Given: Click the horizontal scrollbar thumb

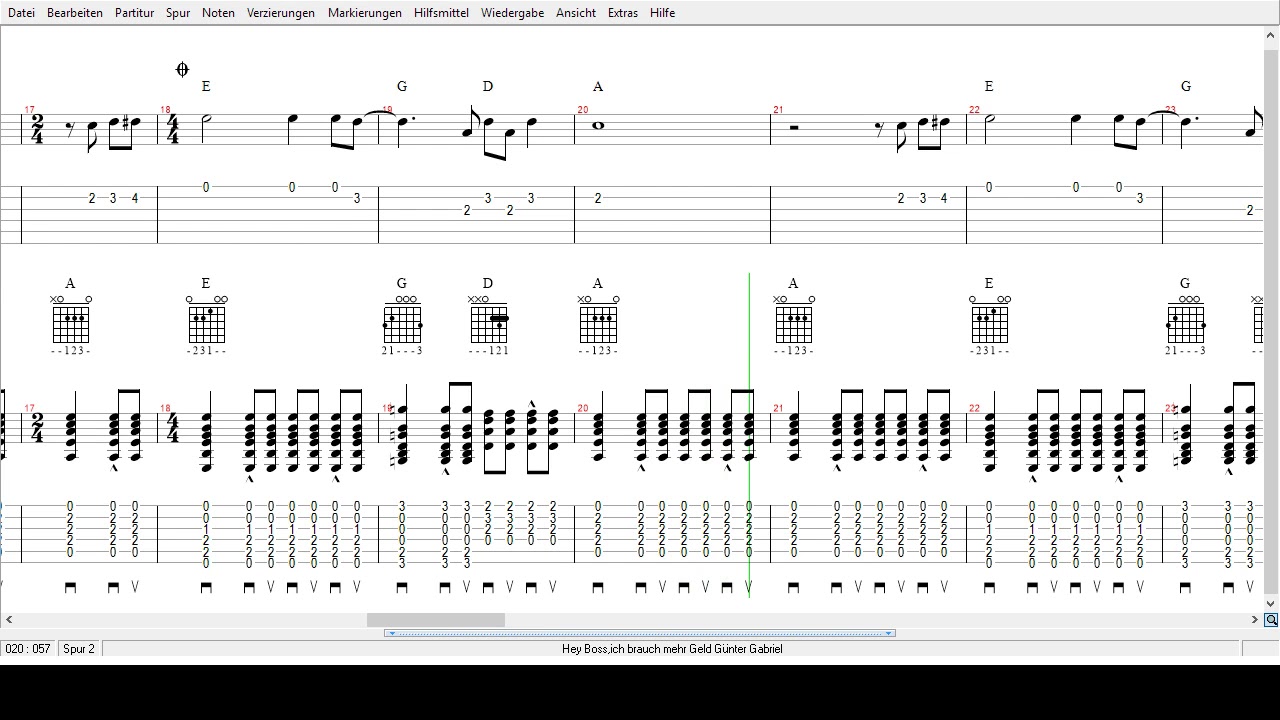Looking at the screenshot, I should click(436, 620).
